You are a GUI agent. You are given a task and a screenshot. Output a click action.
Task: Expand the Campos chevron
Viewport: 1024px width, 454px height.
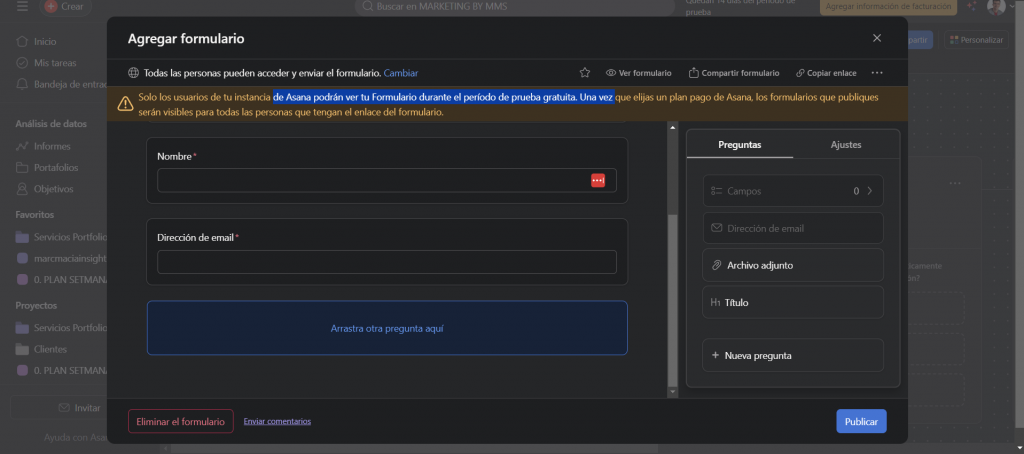[x=869, y=190]
